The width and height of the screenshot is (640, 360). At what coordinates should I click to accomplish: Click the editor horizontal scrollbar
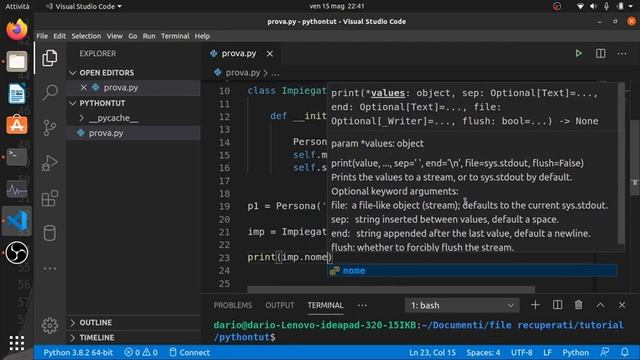[391, 289]
